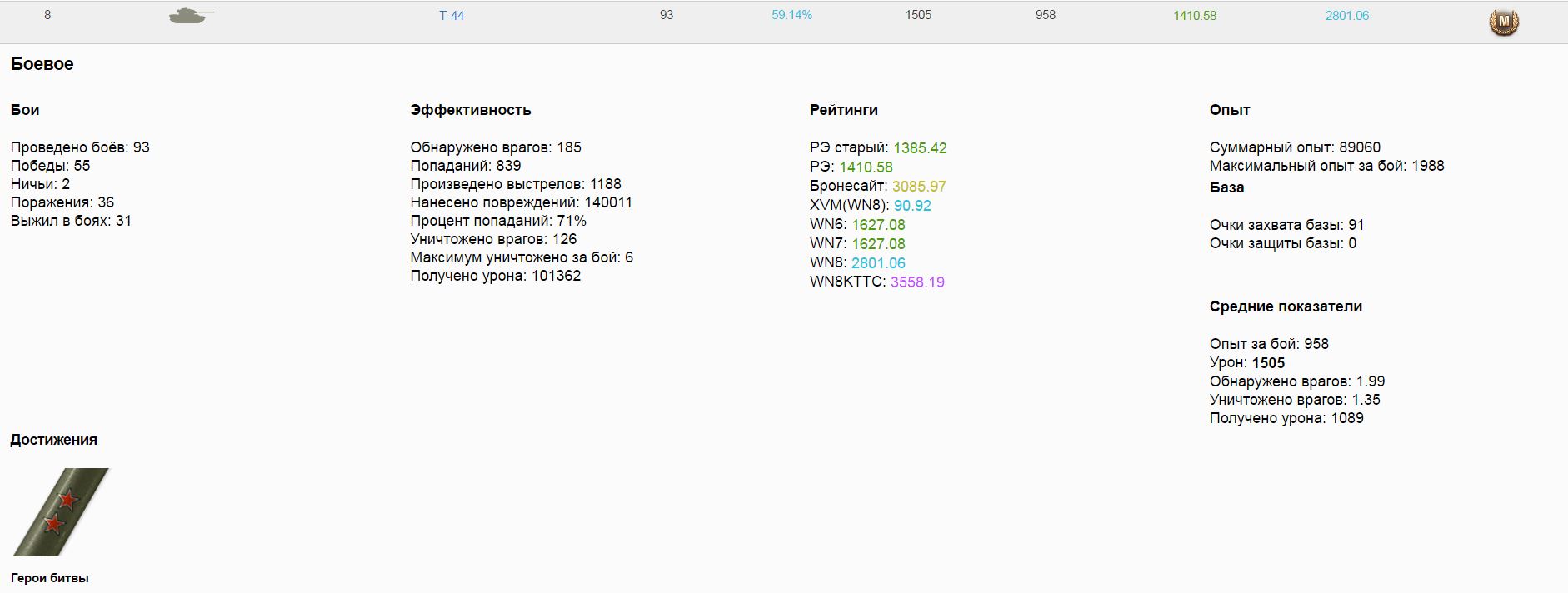Click 'Опыт за бой: 958' line
This screenshot has height=593, width=1568.
[x=1269, y=344]
